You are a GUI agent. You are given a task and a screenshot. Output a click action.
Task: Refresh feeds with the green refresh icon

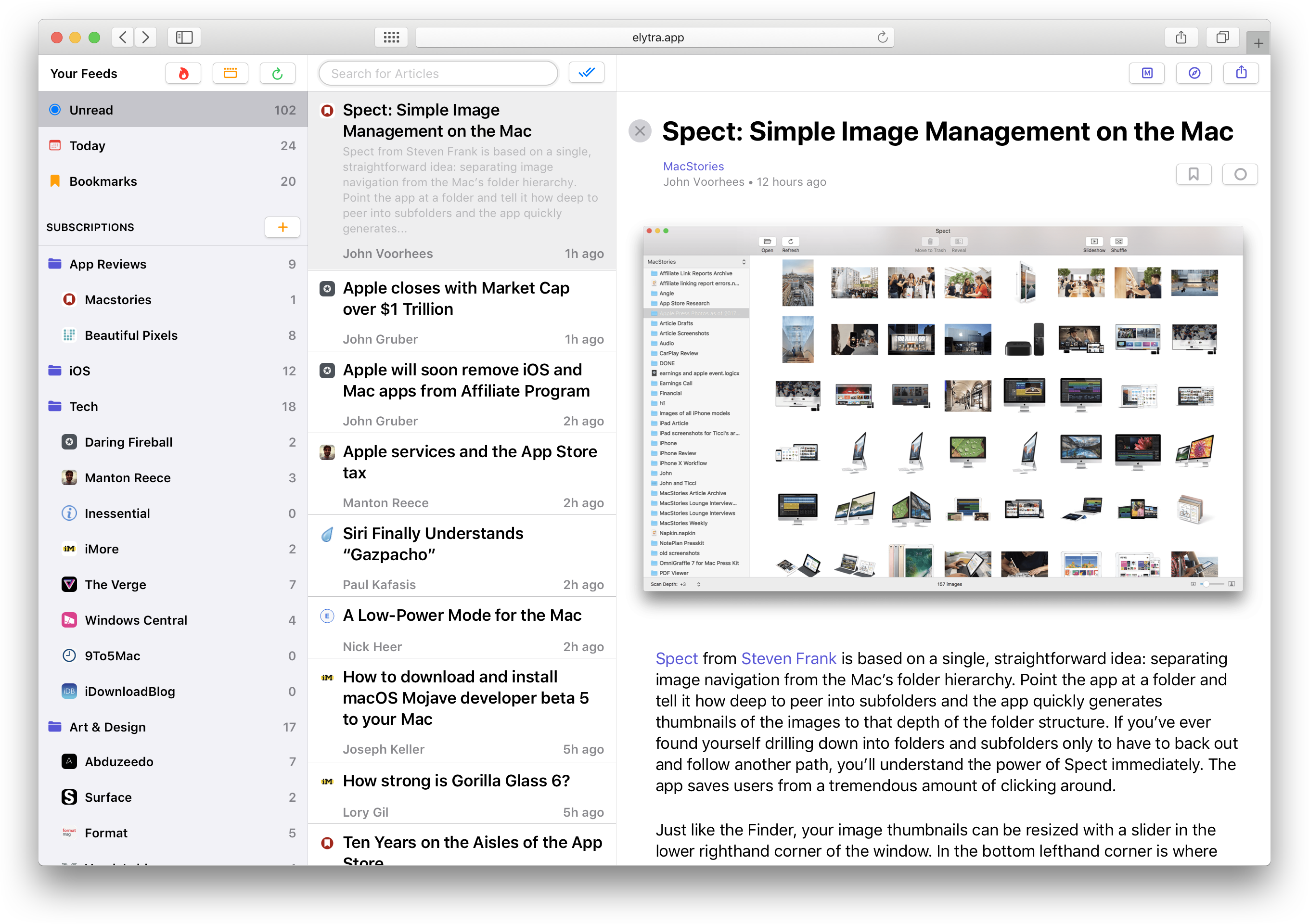[277, 74]
